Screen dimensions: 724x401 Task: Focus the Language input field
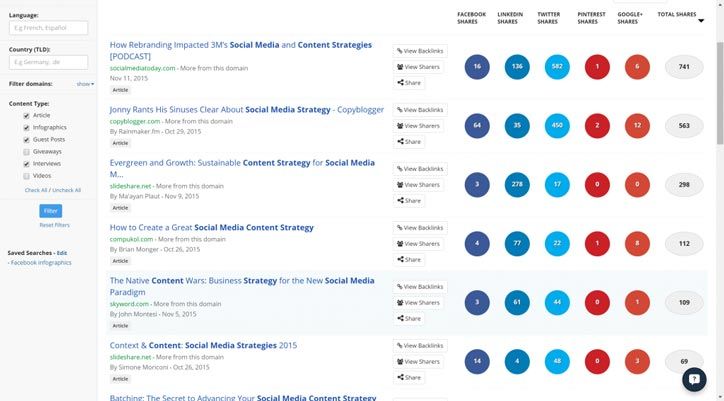coord(48,28)
